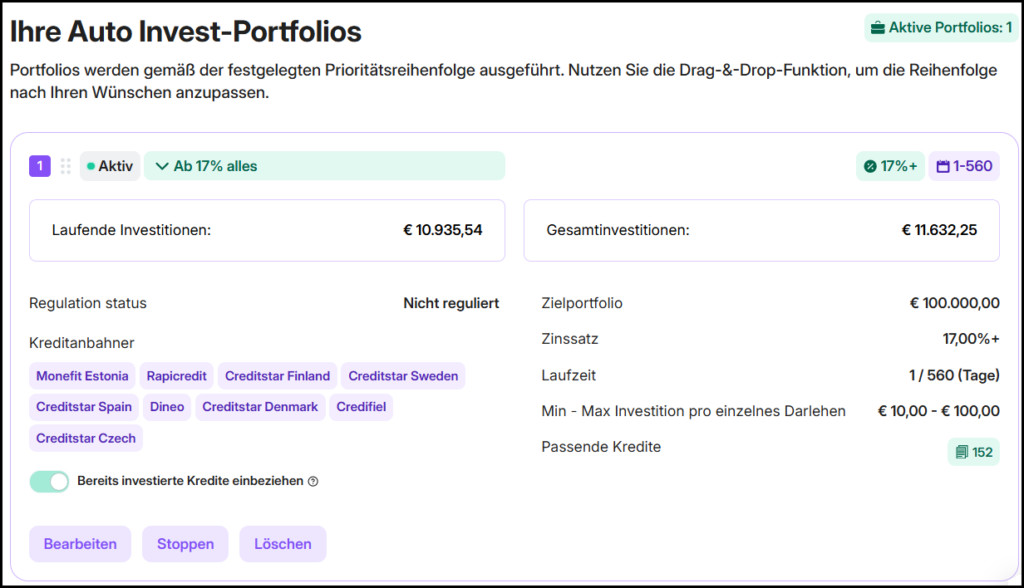Click the Creditstar Finland tag
Screen dimensions: 1024x588
click(x=277, y=376)
